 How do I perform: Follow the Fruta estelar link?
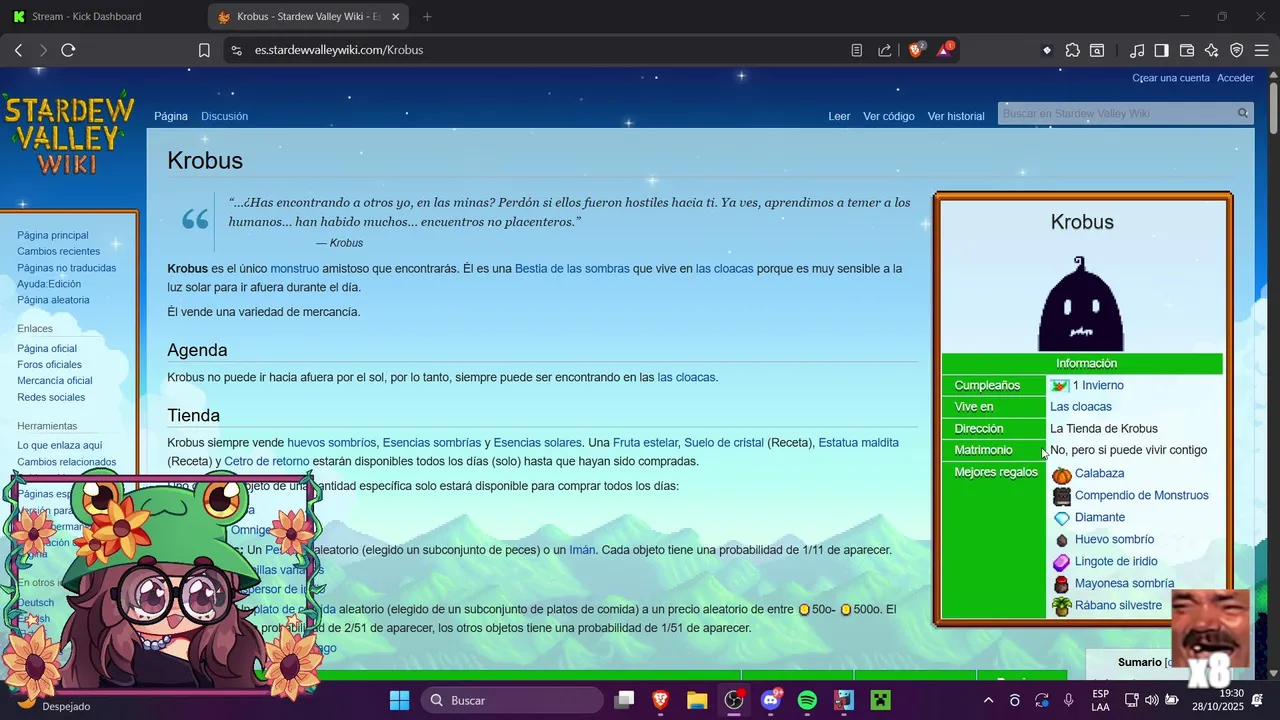(x=645, y=442)
